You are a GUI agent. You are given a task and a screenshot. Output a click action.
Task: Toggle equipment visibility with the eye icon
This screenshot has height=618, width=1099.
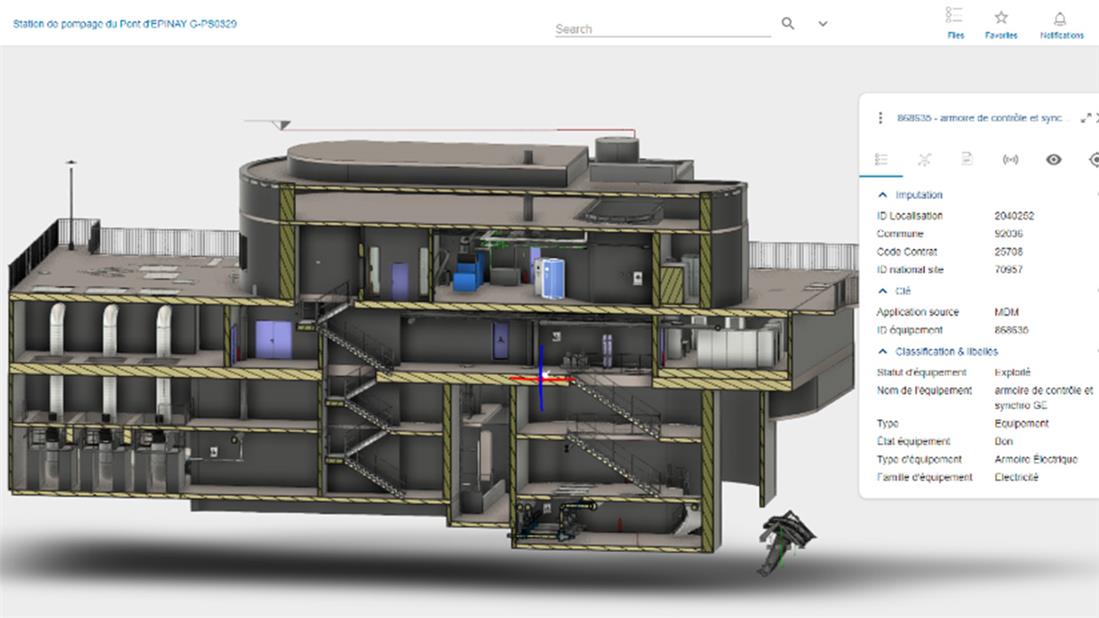pyautogui.click(x=1053, y=160)
